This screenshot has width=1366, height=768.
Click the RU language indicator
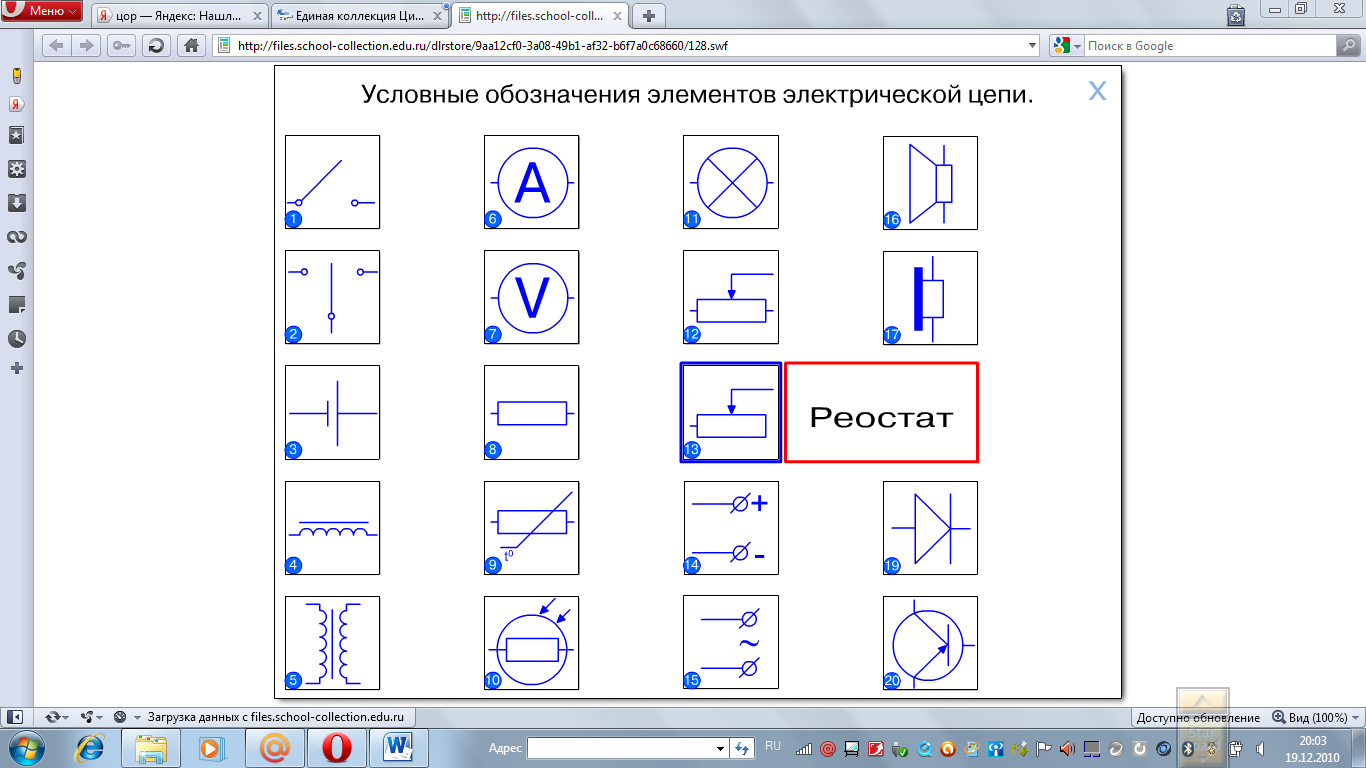[x=772, y=746]
